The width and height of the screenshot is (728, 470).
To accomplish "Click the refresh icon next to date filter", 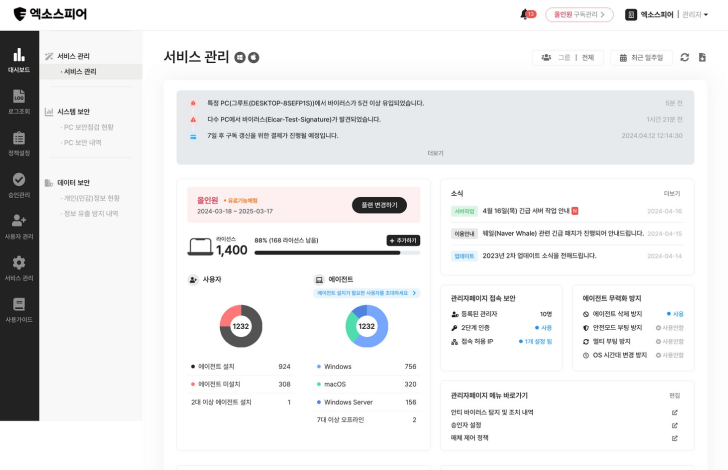I will tap(685, 58).
